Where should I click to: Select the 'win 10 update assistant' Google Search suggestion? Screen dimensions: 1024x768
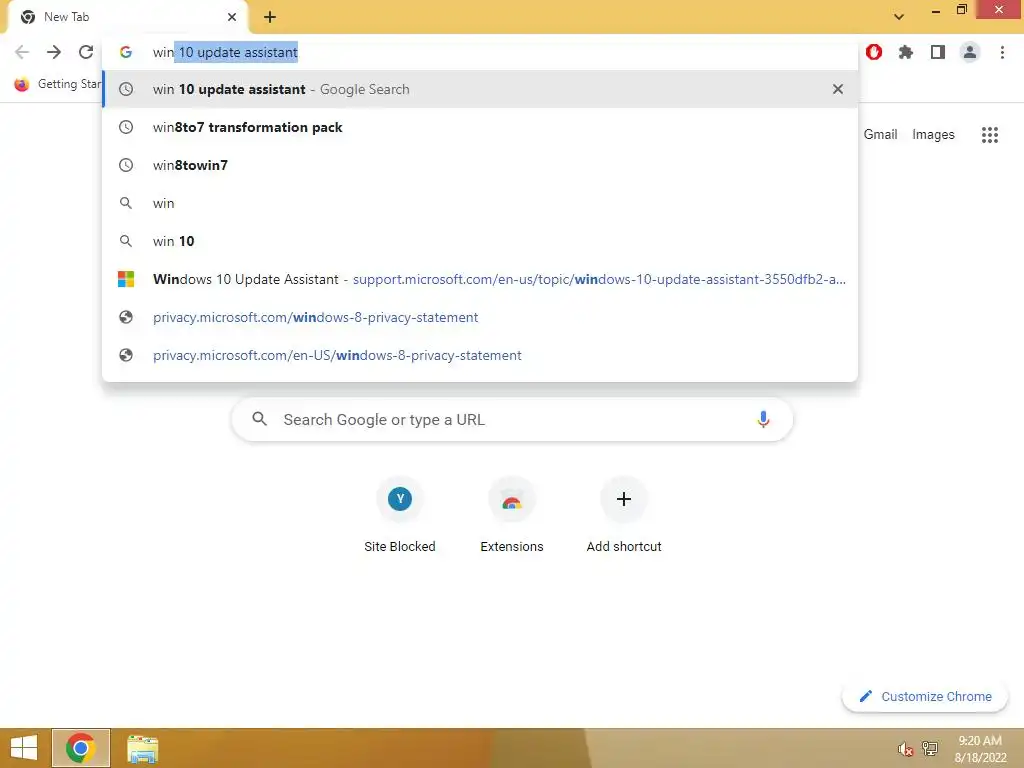coord(480,89)
